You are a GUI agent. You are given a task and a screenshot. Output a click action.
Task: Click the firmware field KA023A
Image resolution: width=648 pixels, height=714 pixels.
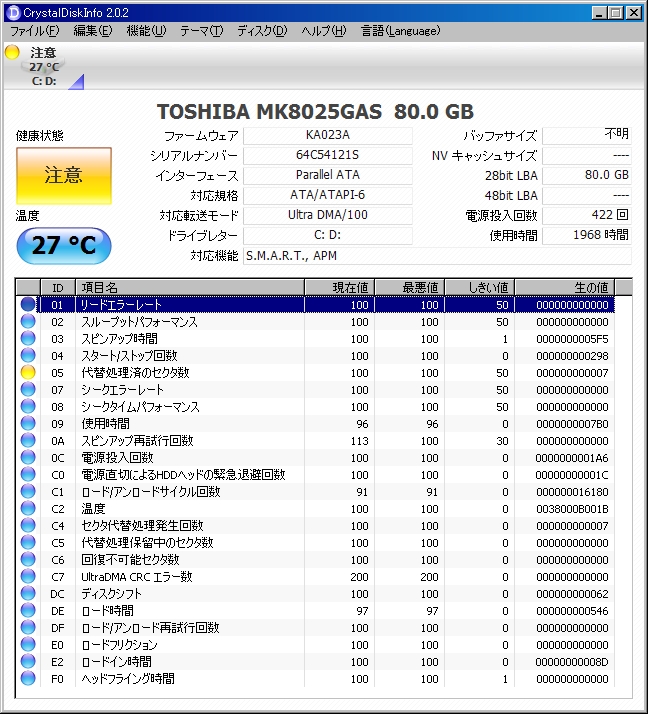(328, 136)
